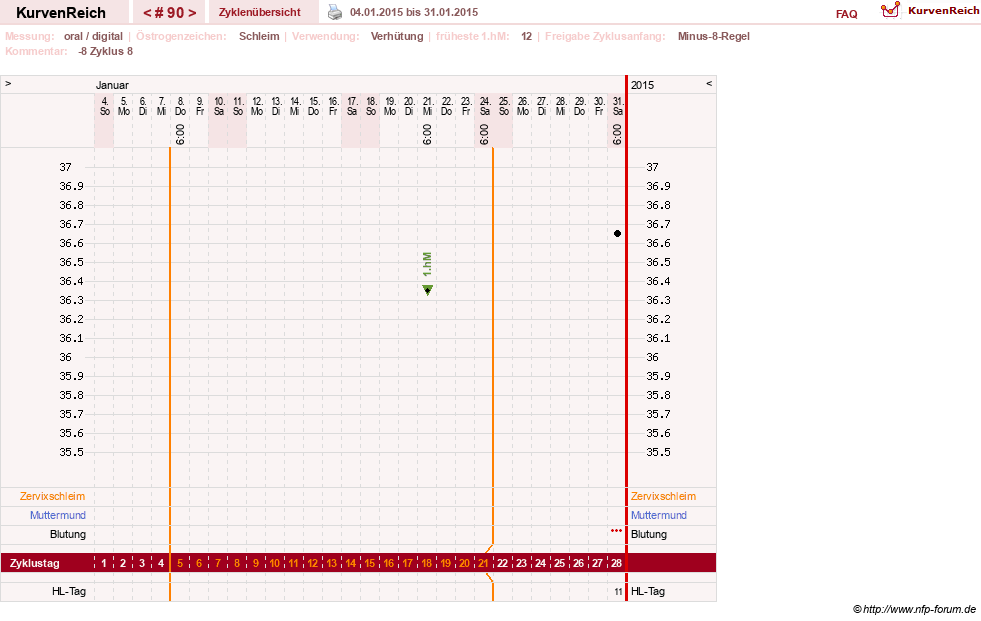Select cycle day 14
981x621 pixels.
point(351,563)
